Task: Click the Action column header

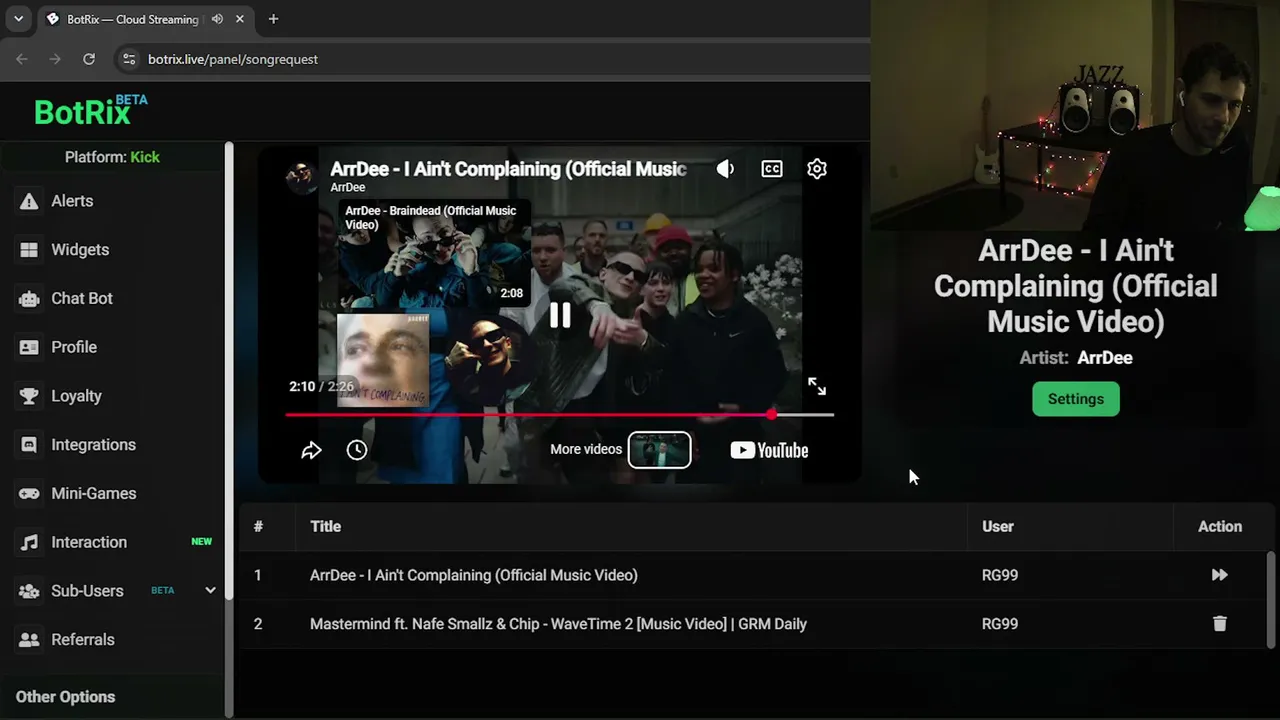Action: coord(1220,526)
